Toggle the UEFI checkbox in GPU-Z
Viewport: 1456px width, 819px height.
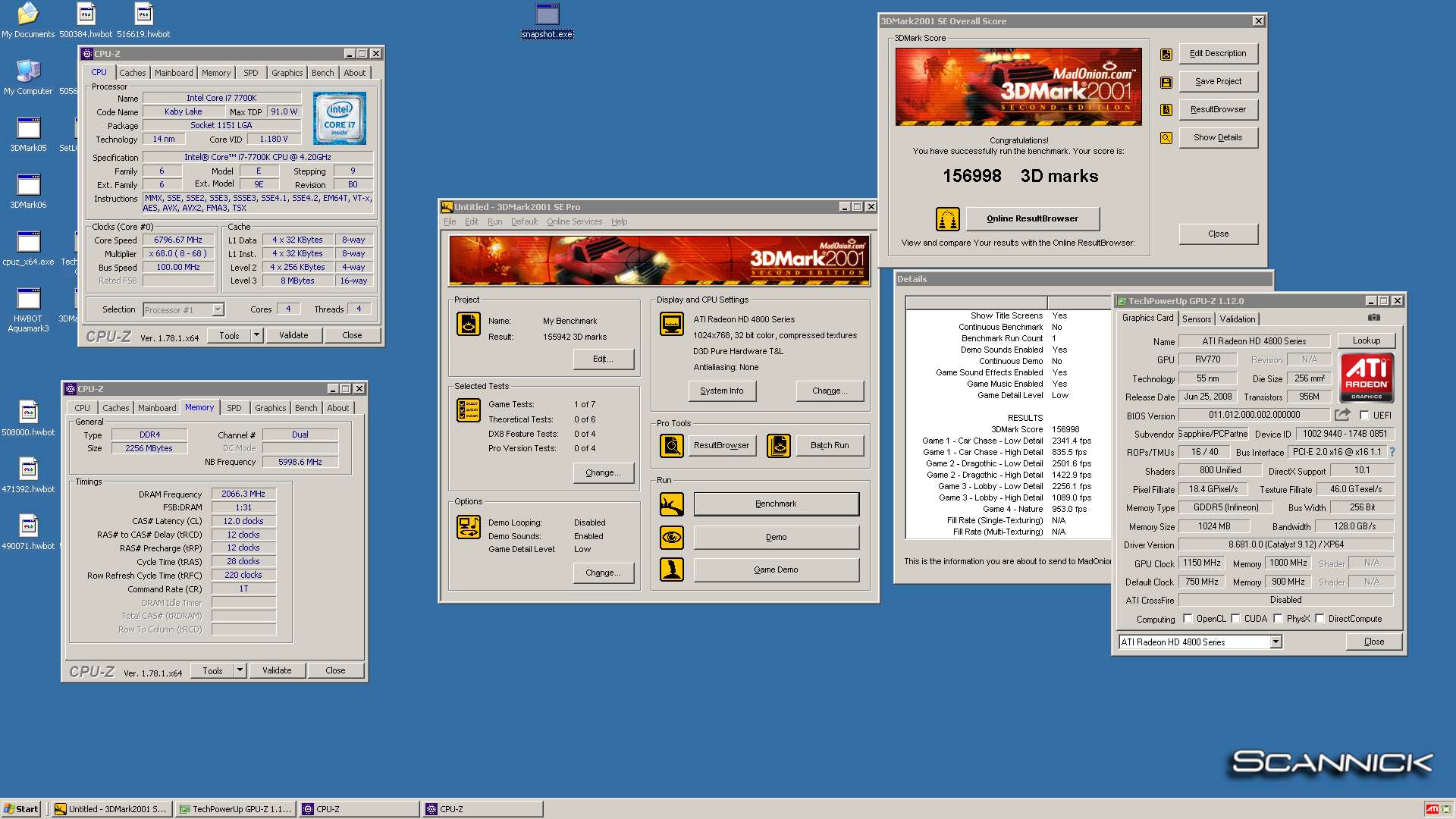1364,416
